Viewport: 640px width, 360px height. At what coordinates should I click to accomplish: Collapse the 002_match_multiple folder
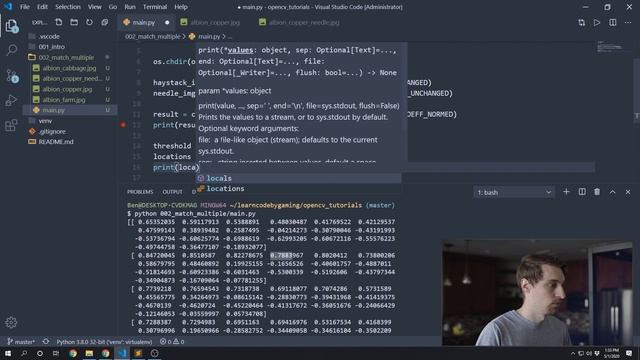point(66,58)
